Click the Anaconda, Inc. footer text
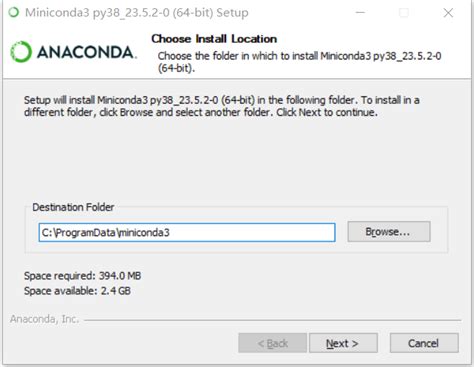This screenshot has height=367, width=474. tap(44, 319)
